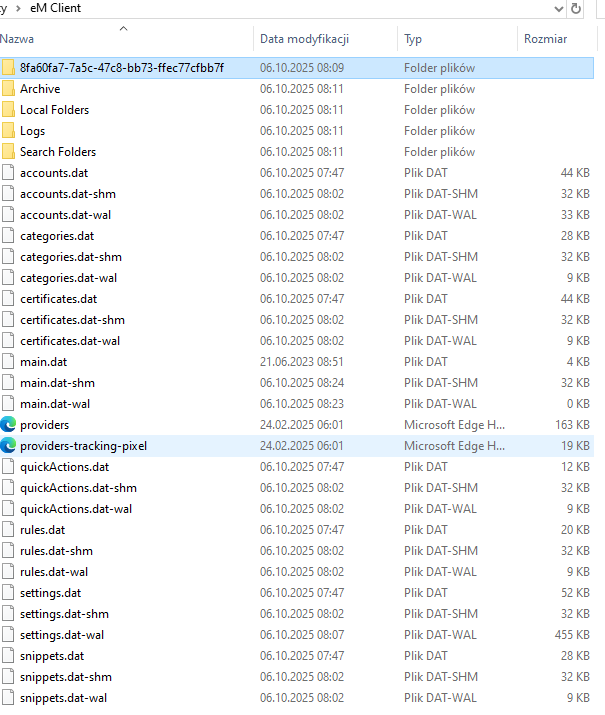Sort by Data modyfikacji column header
The image size is (605, 715).
[304, 39]
